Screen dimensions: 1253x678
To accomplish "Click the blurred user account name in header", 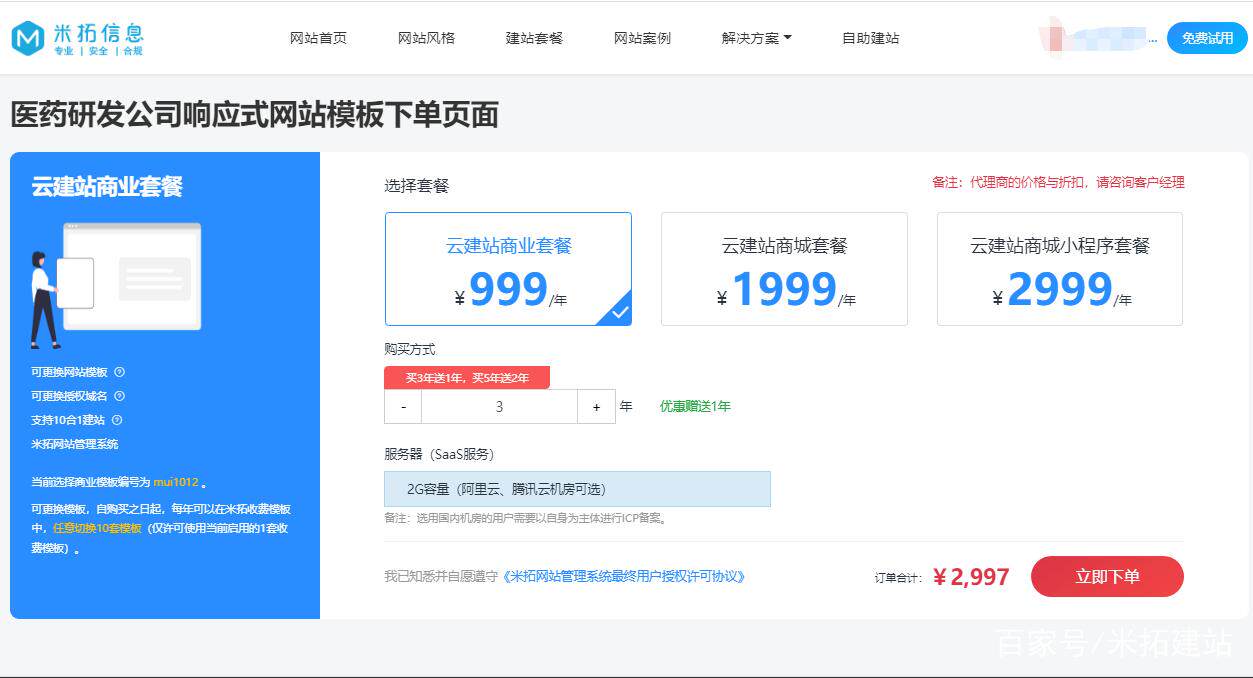I will pos(1098,37).
